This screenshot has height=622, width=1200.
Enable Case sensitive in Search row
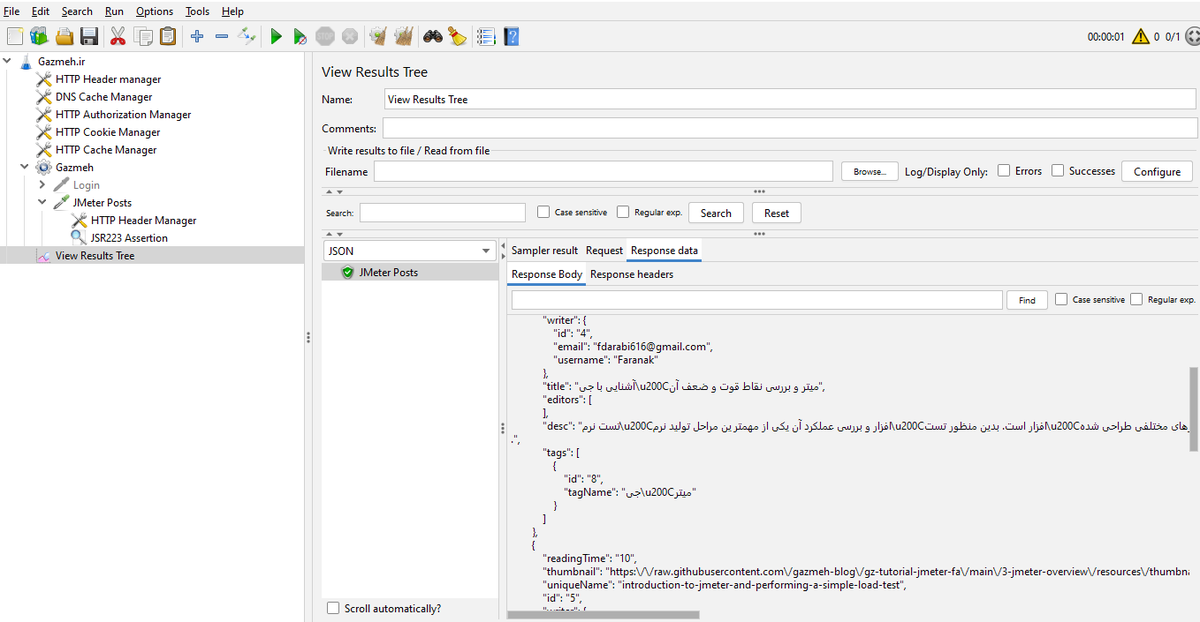point(543,212)
